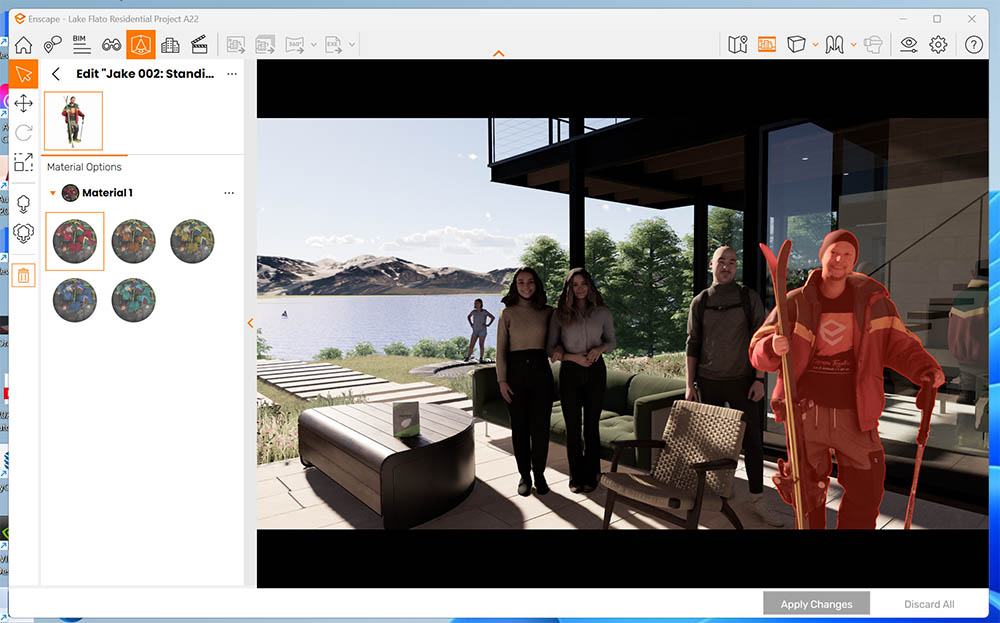Open the Material 1 three-dot menu
Image resolution: width=1000 pixels, height=623 pixels.
pyautogui.click(x=229, y=193)
